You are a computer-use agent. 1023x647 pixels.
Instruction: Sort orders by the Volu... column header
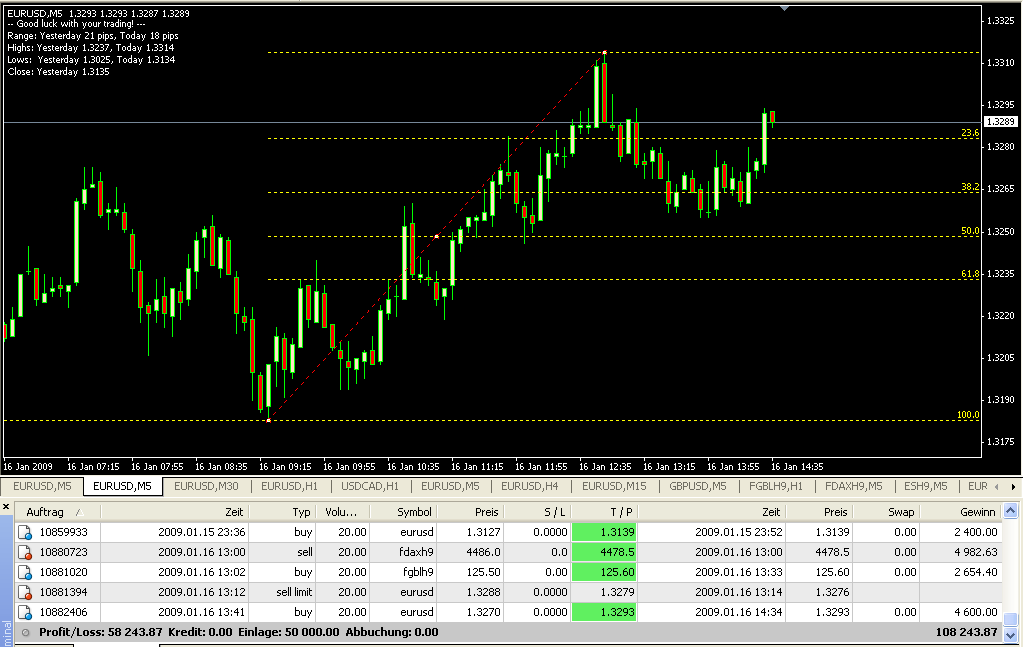(x=341, y=513)
